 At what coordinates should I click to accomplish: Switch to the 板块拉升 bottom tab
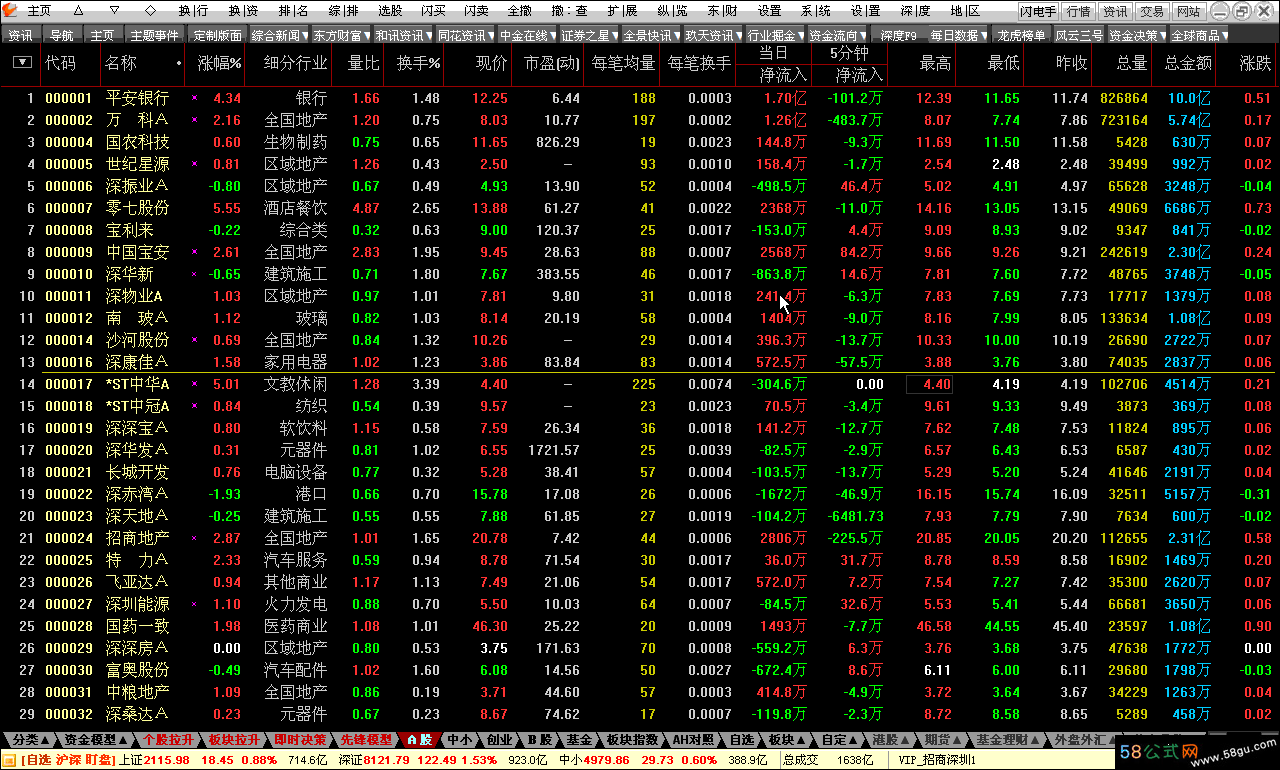coord(234,740)
